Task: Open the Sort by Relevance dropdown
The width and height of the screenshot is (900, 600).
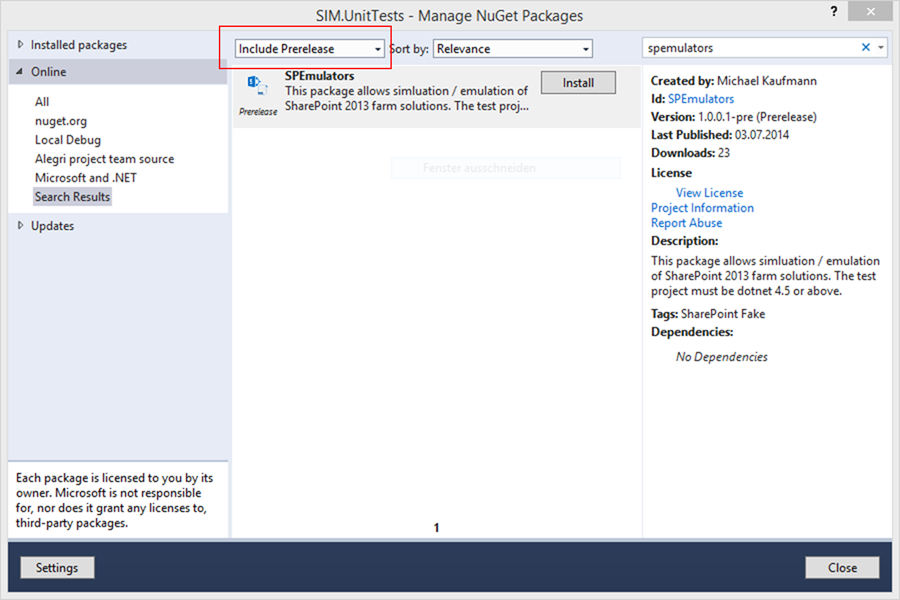Action: coord(513,49)
